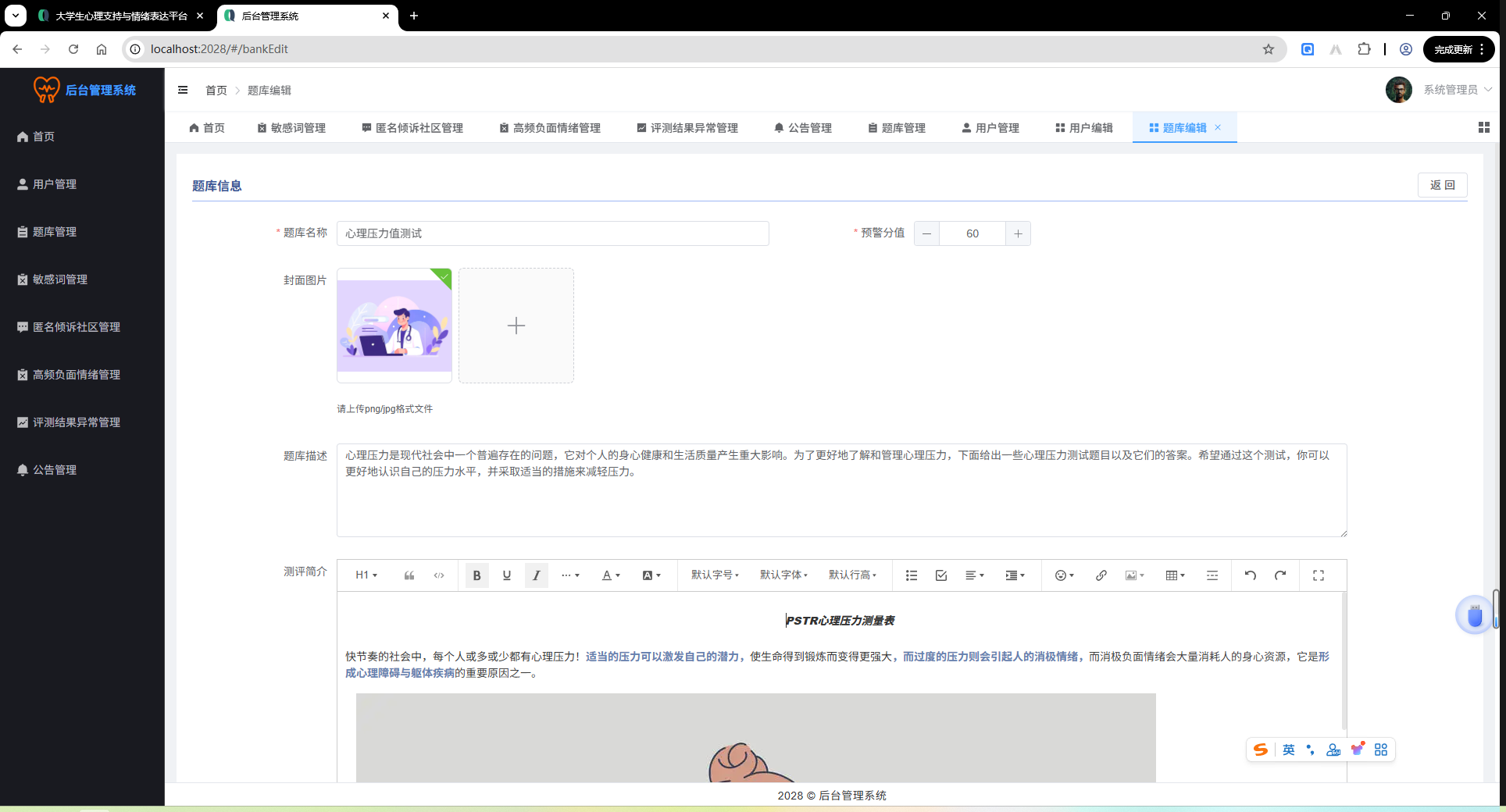Screen dimensions: 1506x812
Task: Edit the 题库名称 input field
Action: [552, 233]
